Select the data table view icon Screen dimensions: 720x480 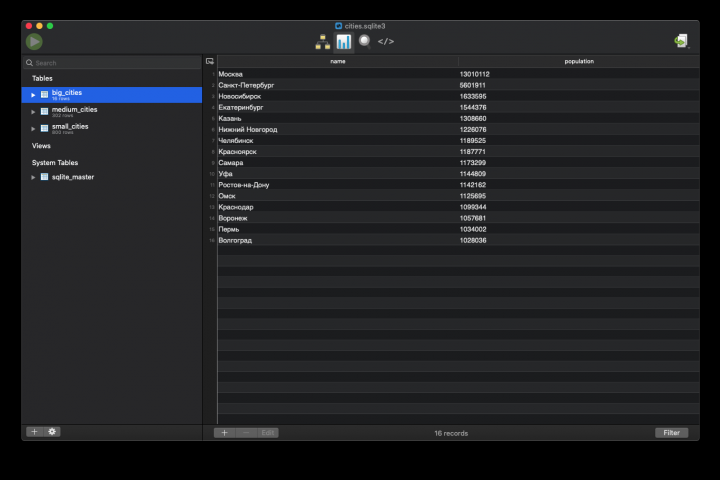[x=343, y=42]
